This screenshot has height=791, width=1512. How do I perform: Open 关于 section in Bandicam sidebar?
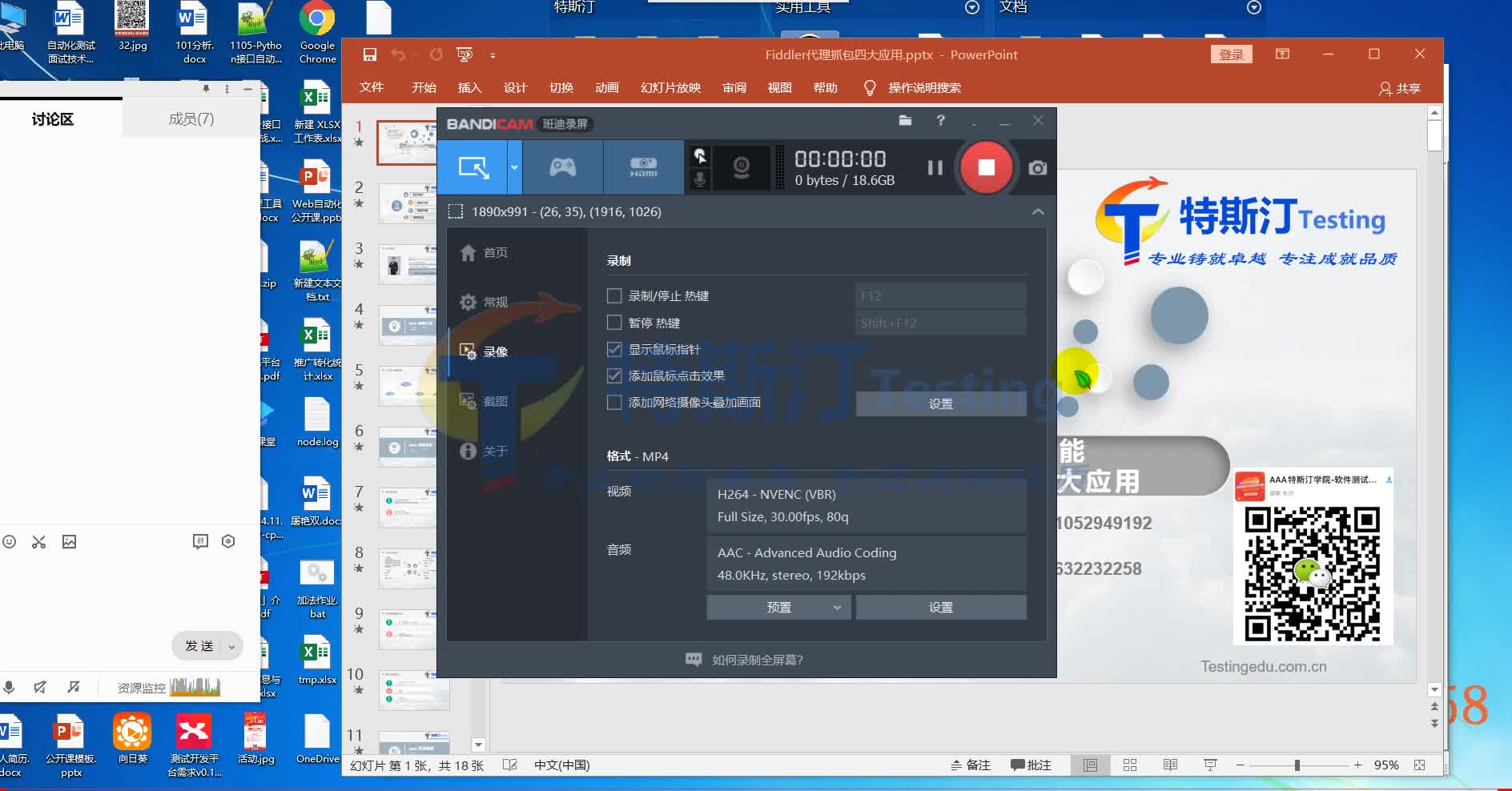point(485,451)
